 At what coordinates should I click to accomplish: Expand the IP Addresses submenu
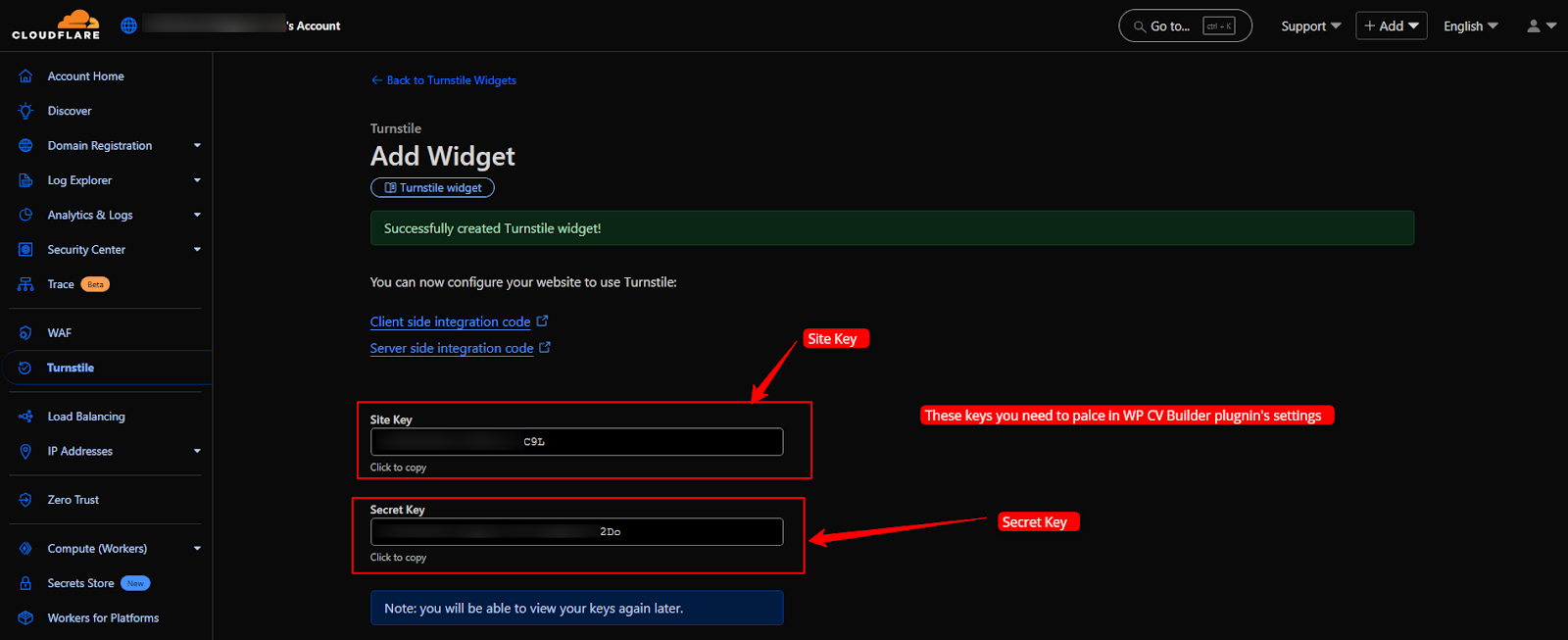click(197, 451)
